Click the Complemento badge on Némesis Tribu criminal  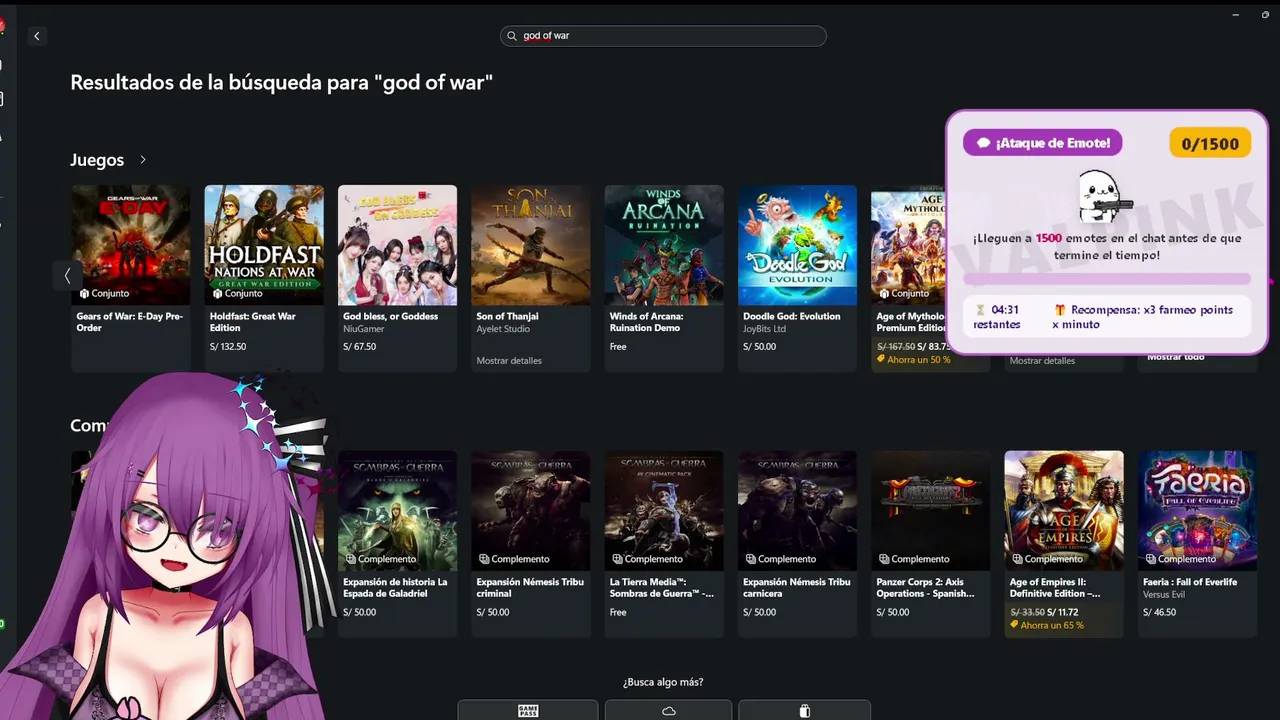[514, 559]
